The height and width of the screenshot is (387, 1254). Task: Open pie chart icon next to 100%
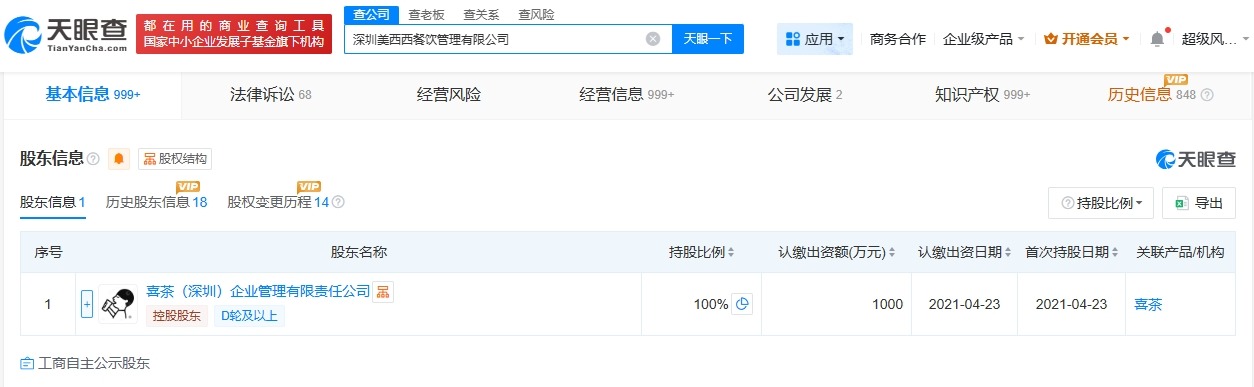point(742,304)
